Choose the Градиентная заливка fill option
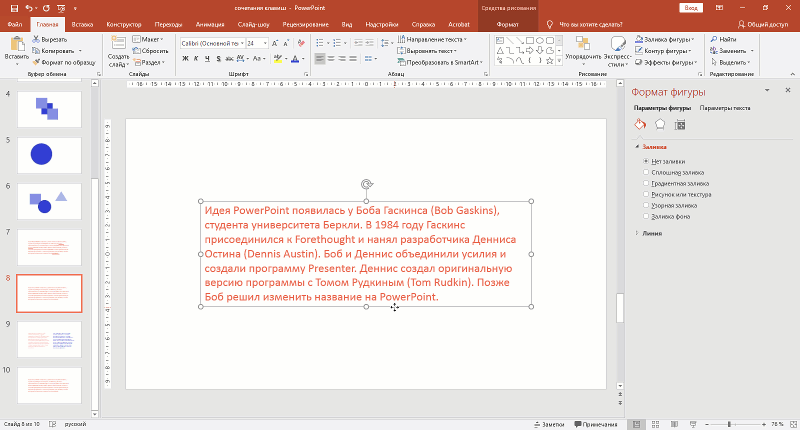The image size is (800, 430). (x=646, y=183)
